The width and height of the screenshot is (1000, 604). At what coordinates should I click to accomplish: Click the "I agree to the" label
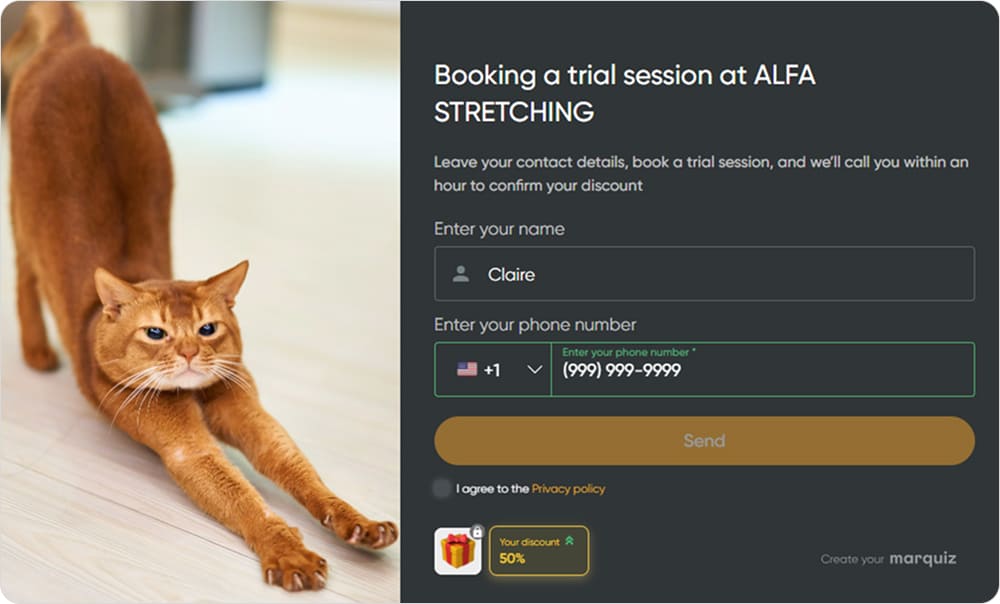click(x=492, y=489)
